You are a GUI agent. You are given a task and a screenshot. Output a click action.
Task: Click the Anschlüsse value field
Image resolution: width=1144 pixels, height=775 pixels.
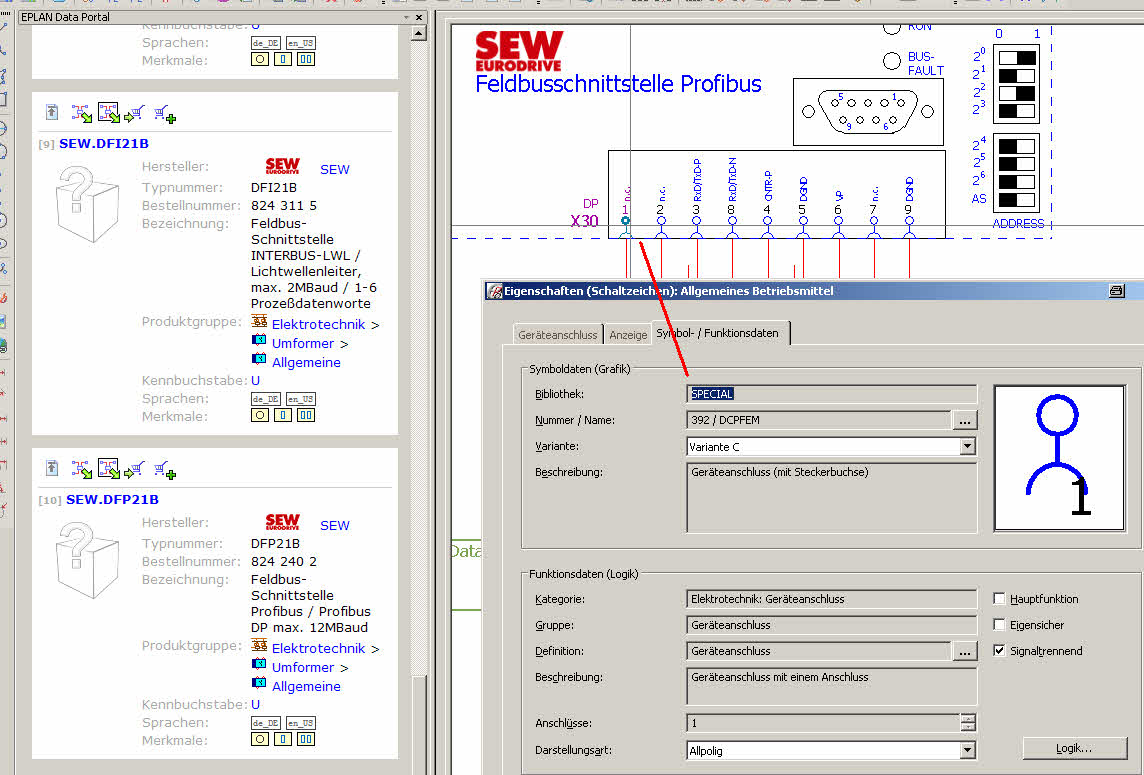(x=824, y=723)
